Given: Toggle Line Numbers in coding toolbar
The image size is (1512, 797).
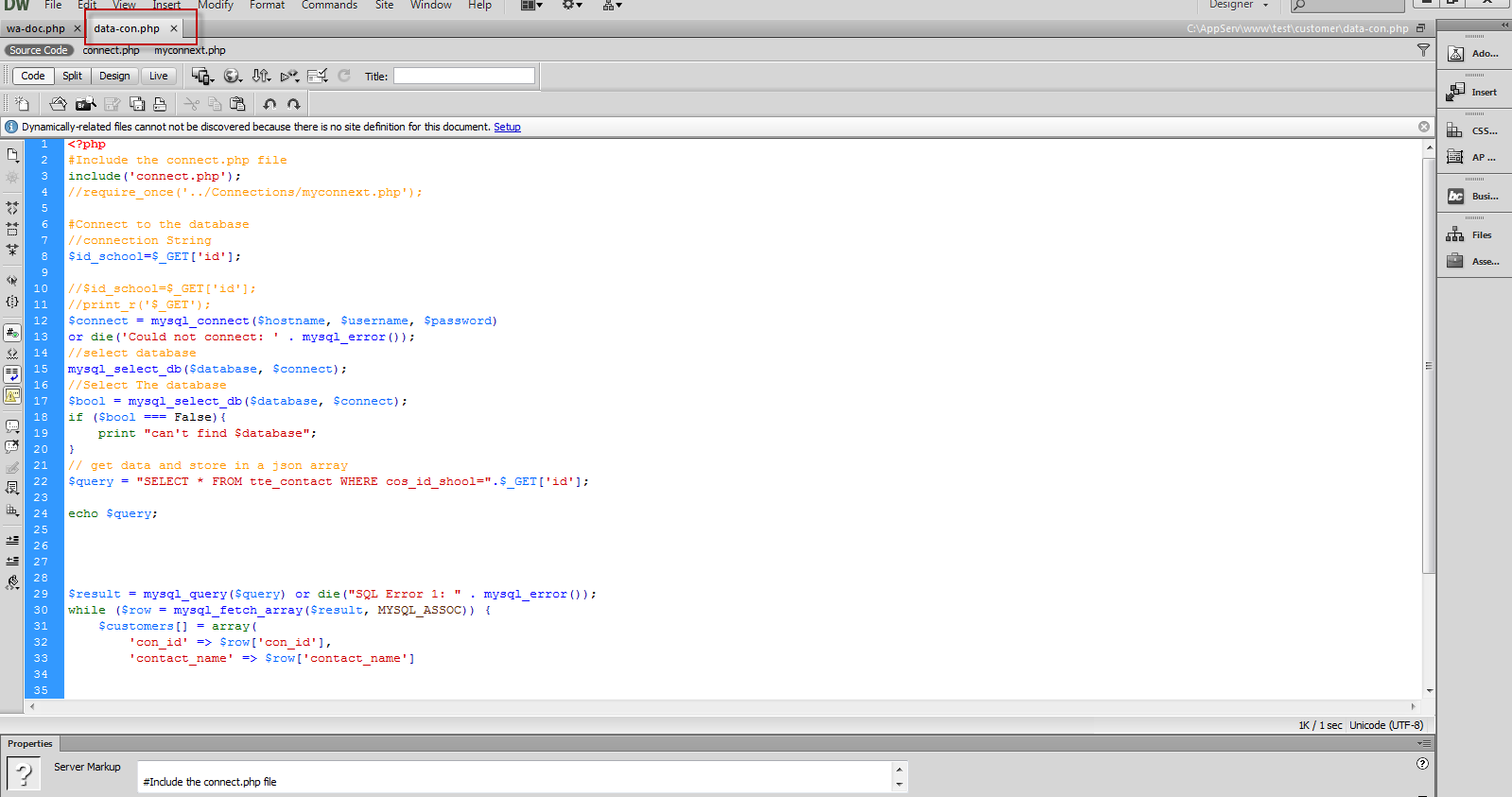Looking at the screenshot, I should (12, 333).
